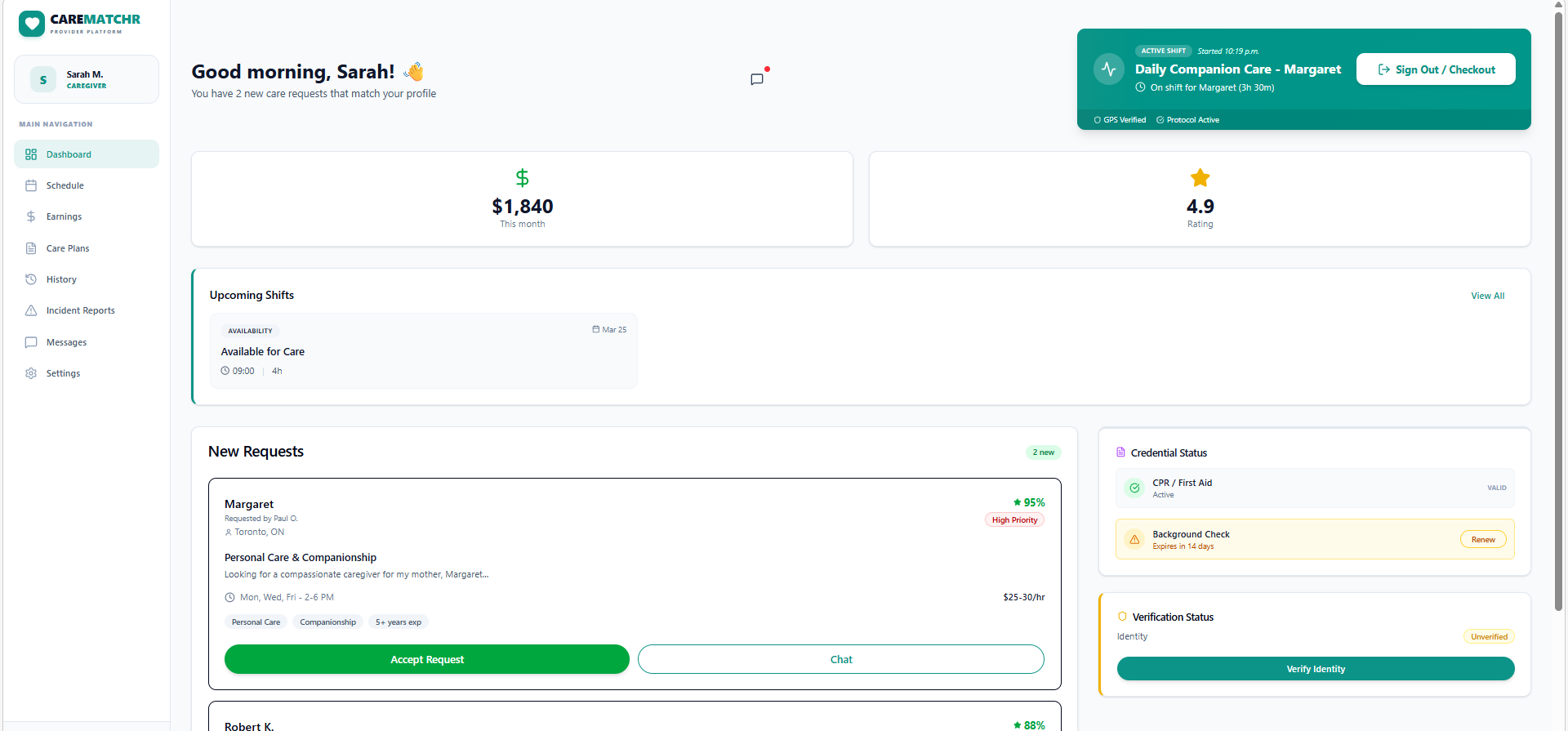The width and height of the screenshot is (1568, 731).
Task: Click the $1,840 This month earnings card
Action: [x=523, y=199]
